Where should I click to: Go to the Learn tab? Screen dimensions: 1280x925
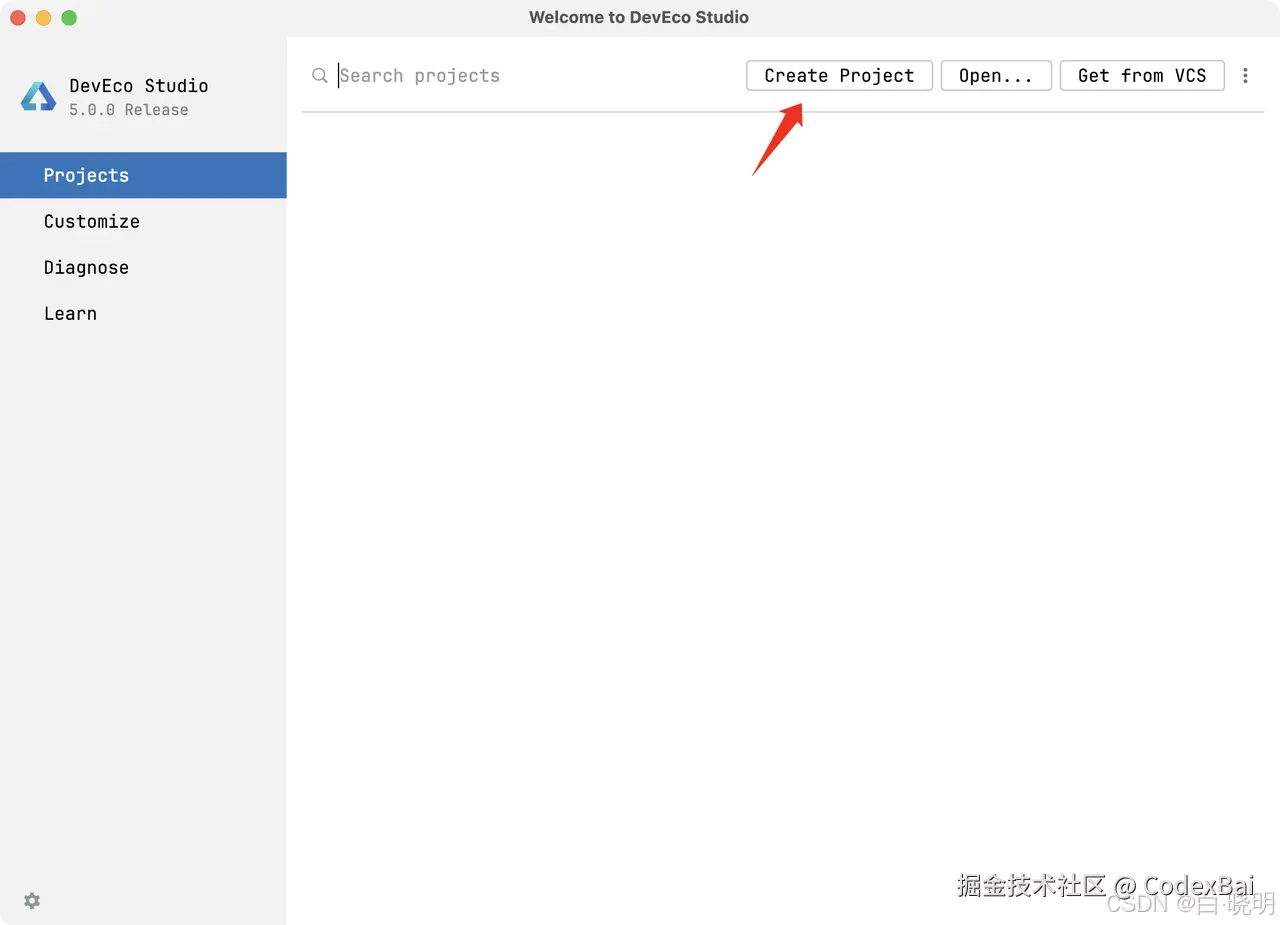pyautogui.click(x=143, y=313)
